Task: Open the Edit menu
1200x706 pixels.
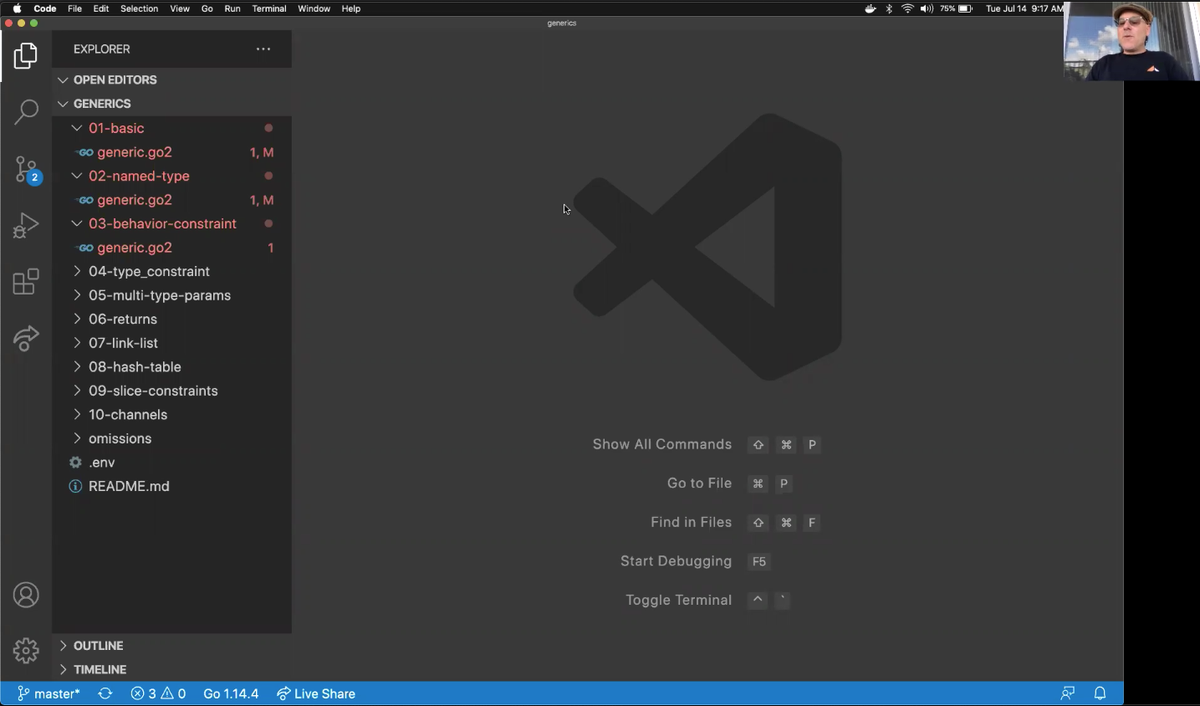Action: [x=101, y=8]
